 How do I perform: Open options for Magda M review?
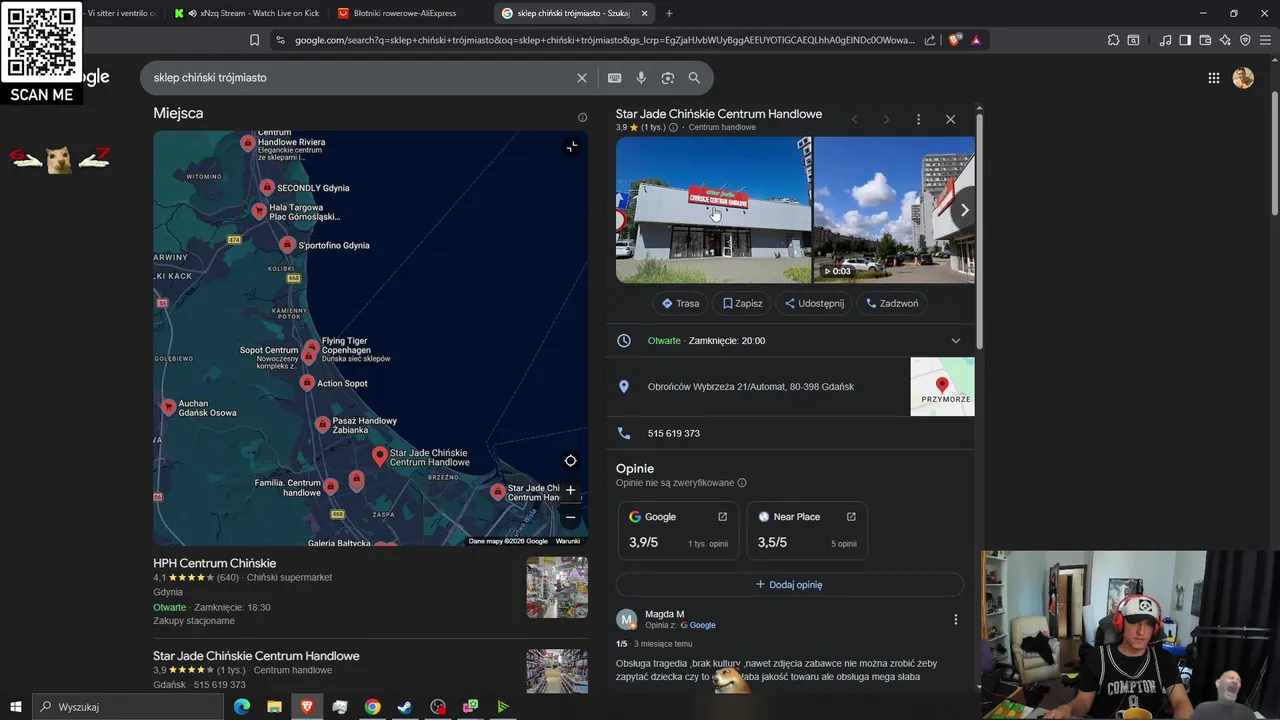pyautogui.click(x=955, y=620)
